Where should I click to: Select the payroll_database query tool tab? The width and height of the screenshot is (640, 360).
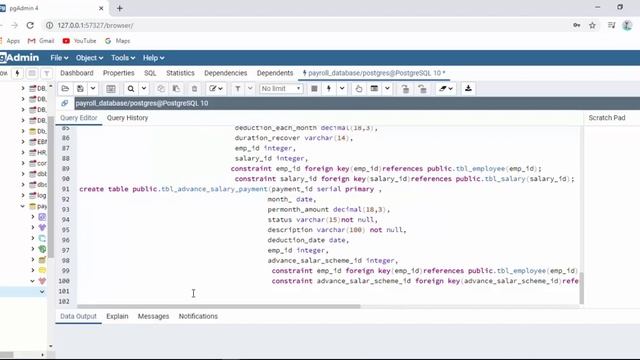tap(374, 73)
